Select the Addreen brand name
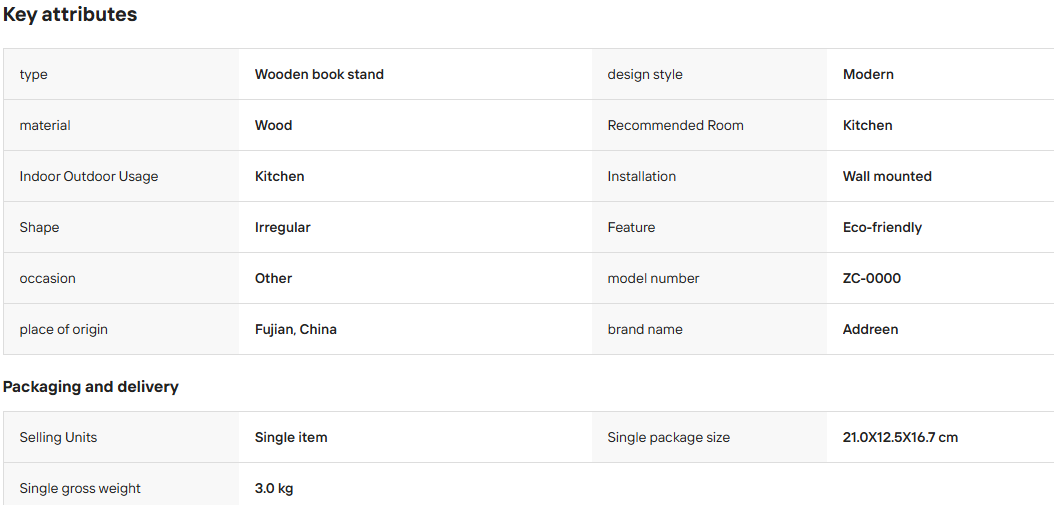 pyautogui.click(x=870, y=329)
